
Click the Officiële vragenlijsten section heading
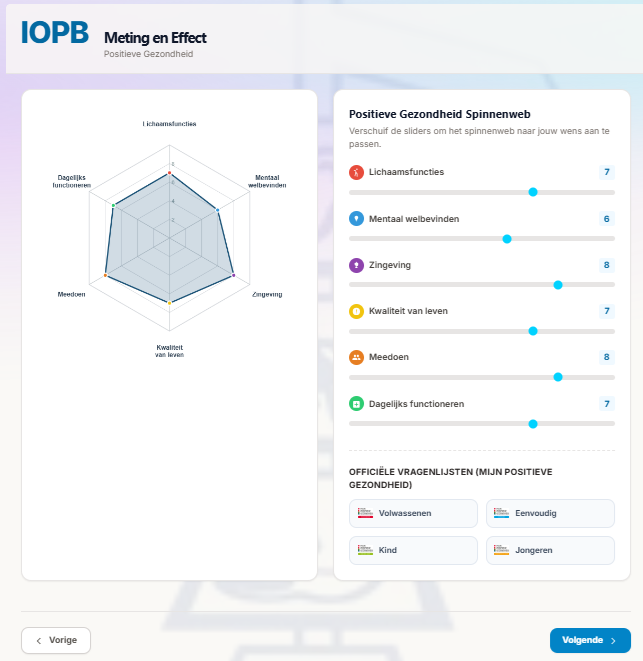[x=450, y=478]
